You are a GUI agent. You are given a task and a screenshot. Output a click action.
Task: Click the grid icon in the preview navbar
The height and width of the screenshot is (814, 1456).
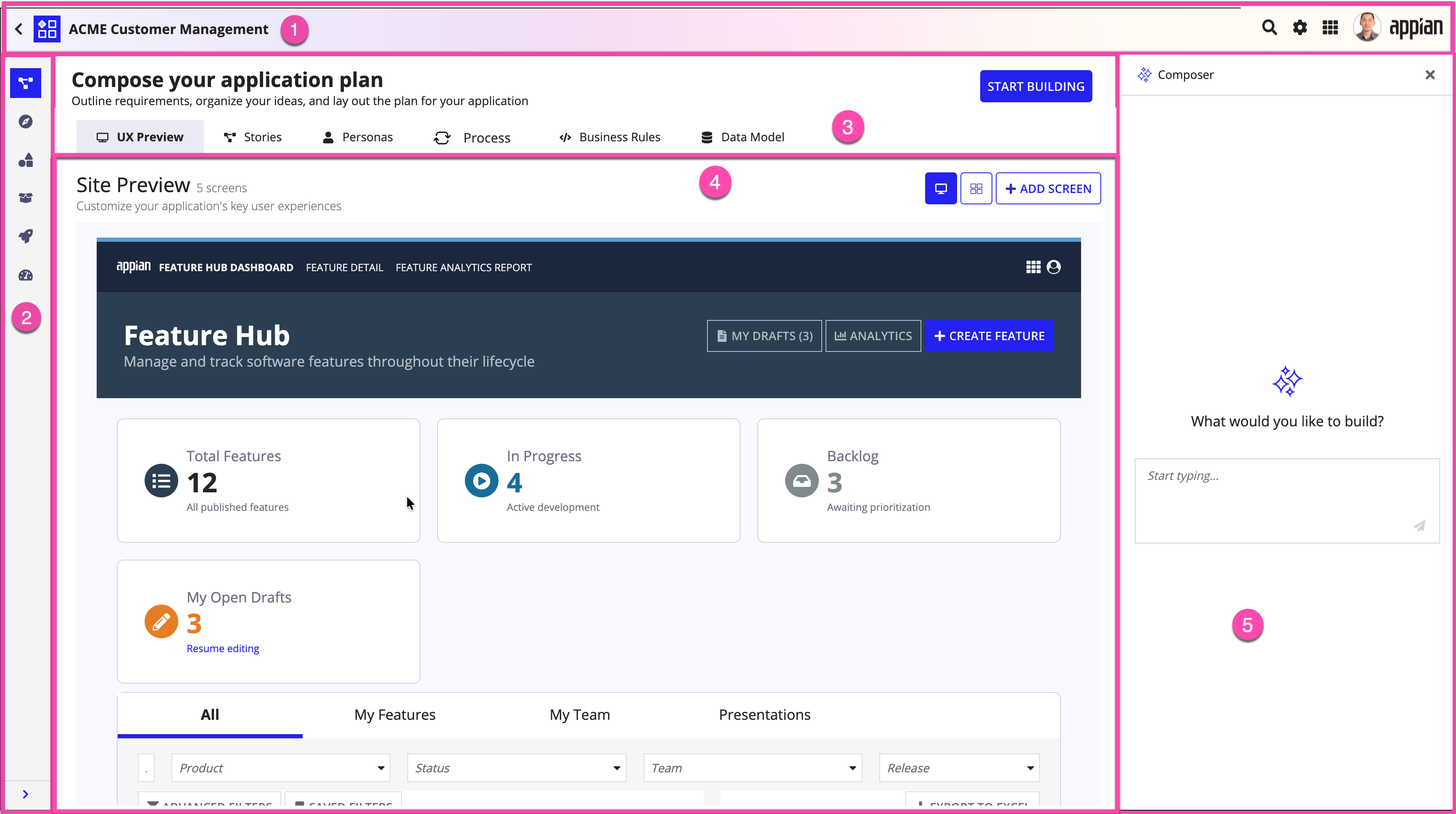click(x=1033, y=267)
